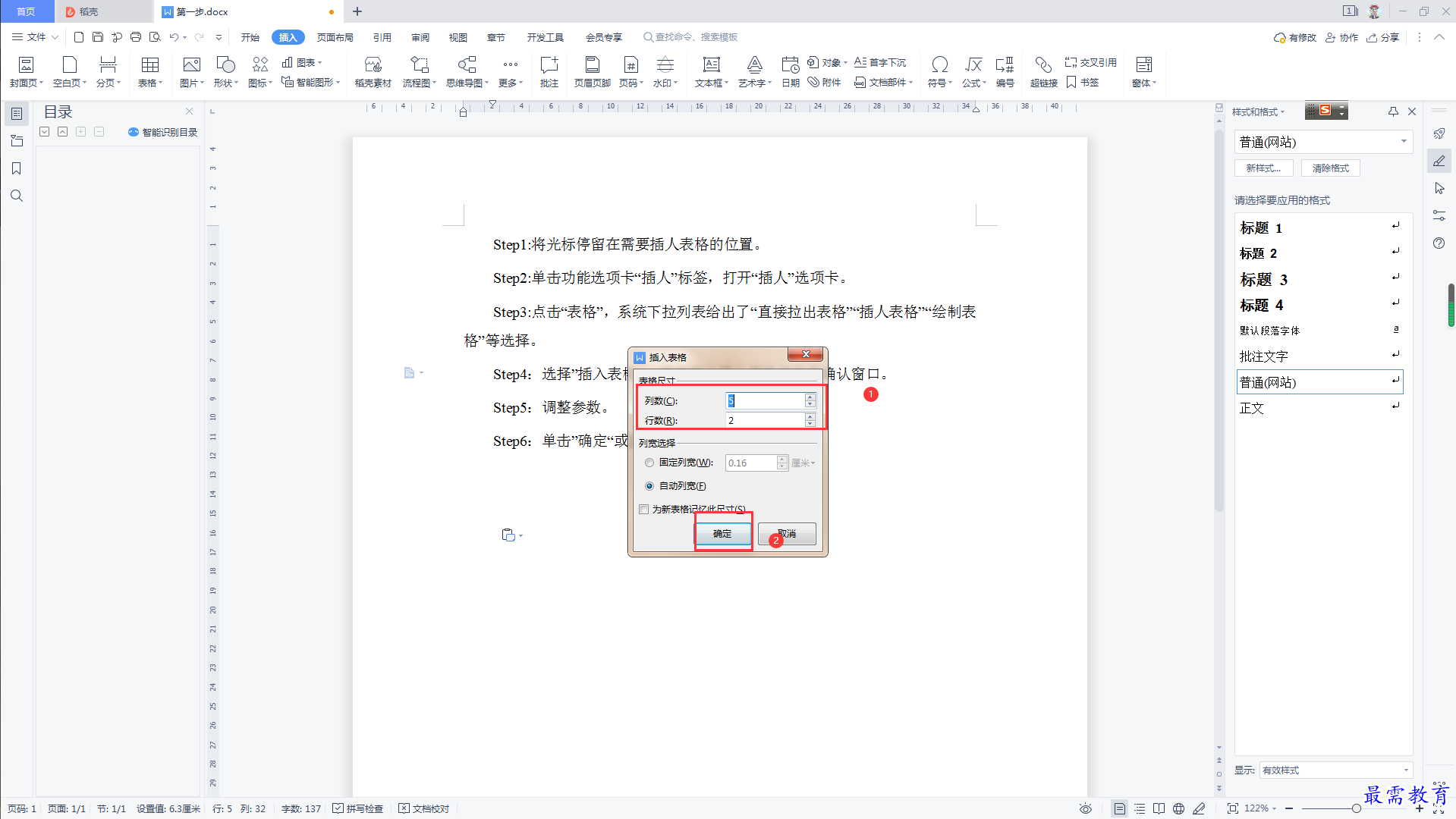Click 智能识别目录 in the outline panel

(x=163, y=132)
